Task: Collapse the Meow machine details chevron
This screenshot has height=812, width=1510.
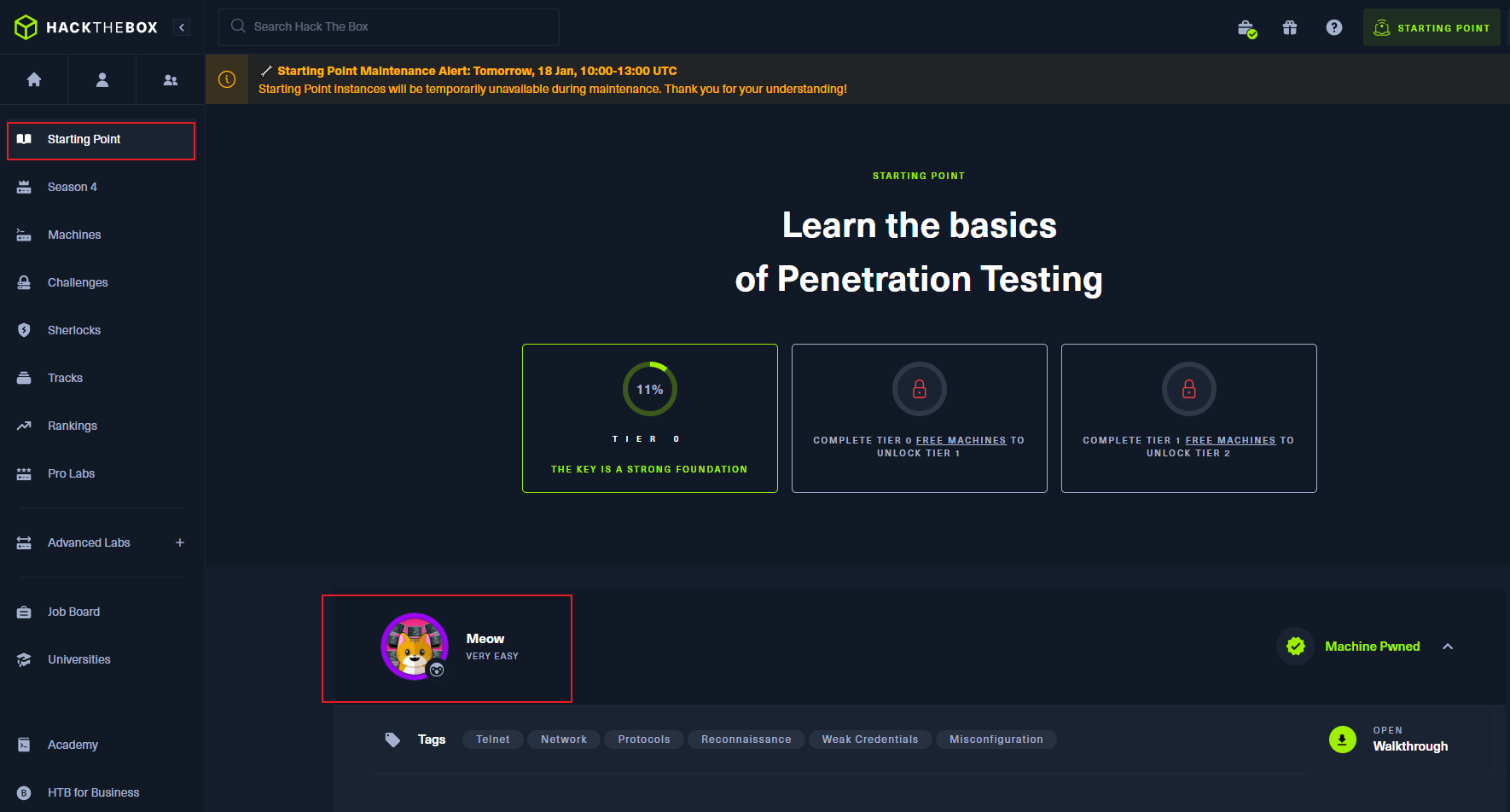Action: 1448,647
